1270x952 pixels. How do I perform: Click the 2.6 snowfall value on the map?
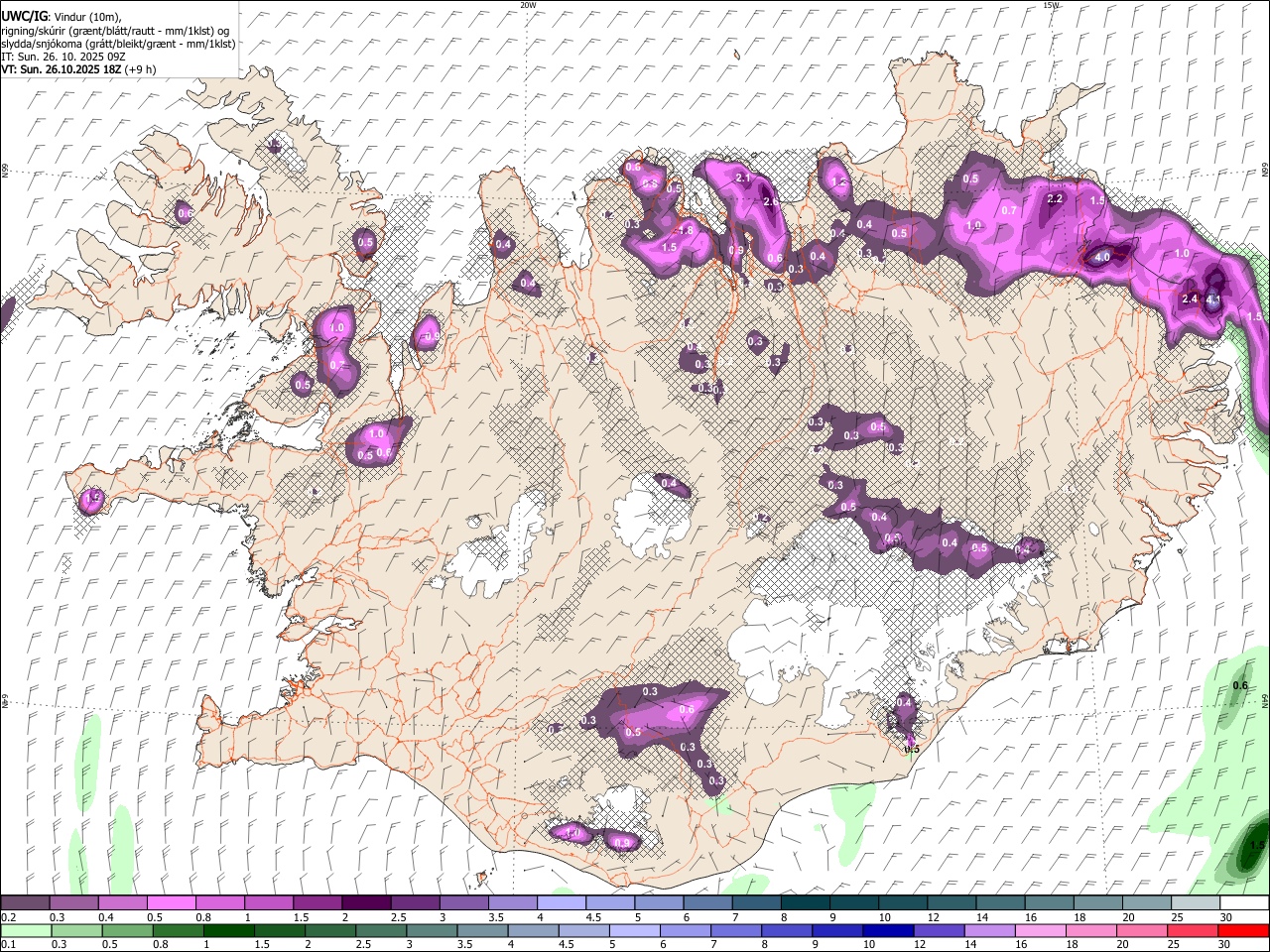click(x=772, y=201)
